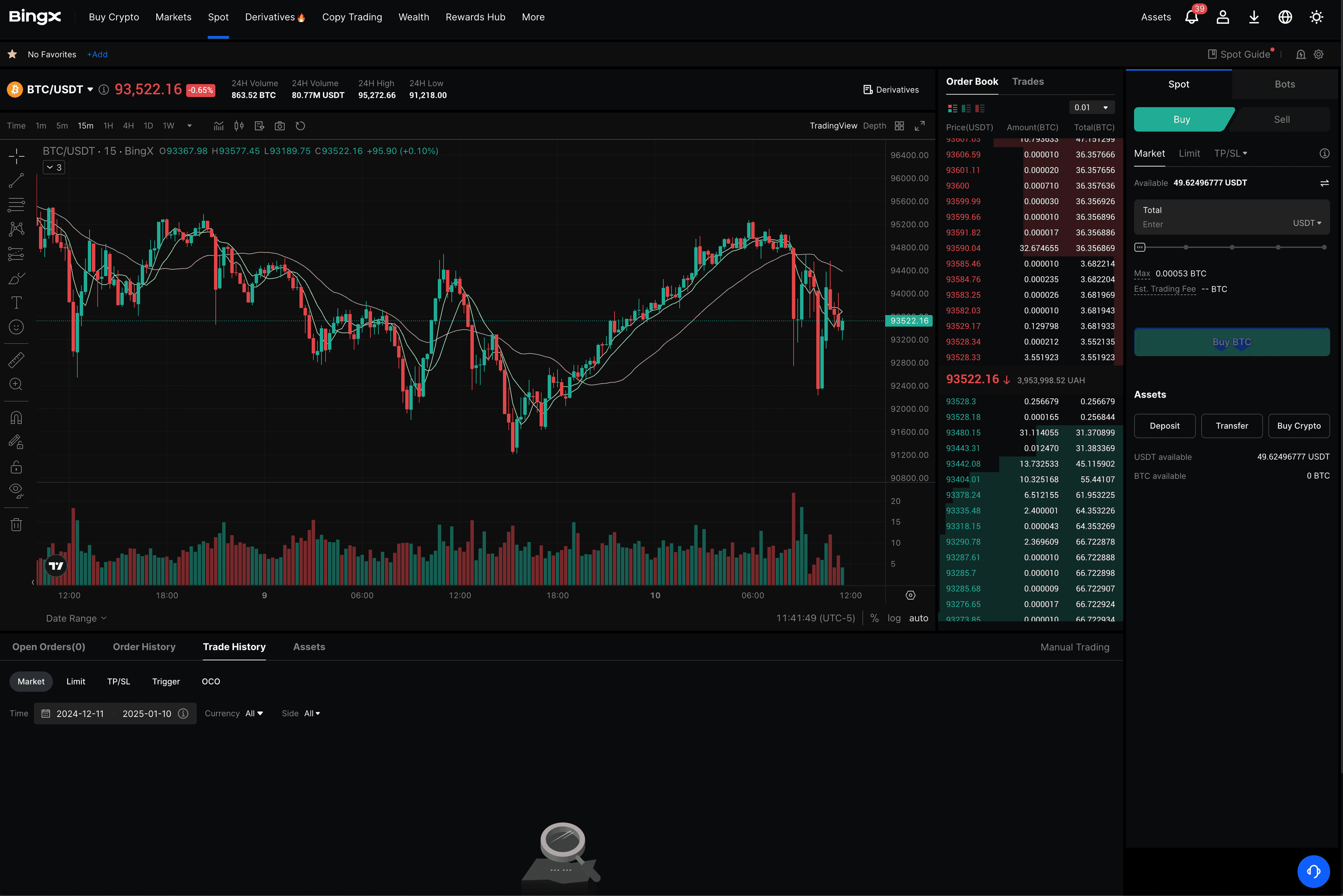Toggle lock all drawings
Image resolution: width=1343 pixels, height=896 pixels.
point(16,467)
